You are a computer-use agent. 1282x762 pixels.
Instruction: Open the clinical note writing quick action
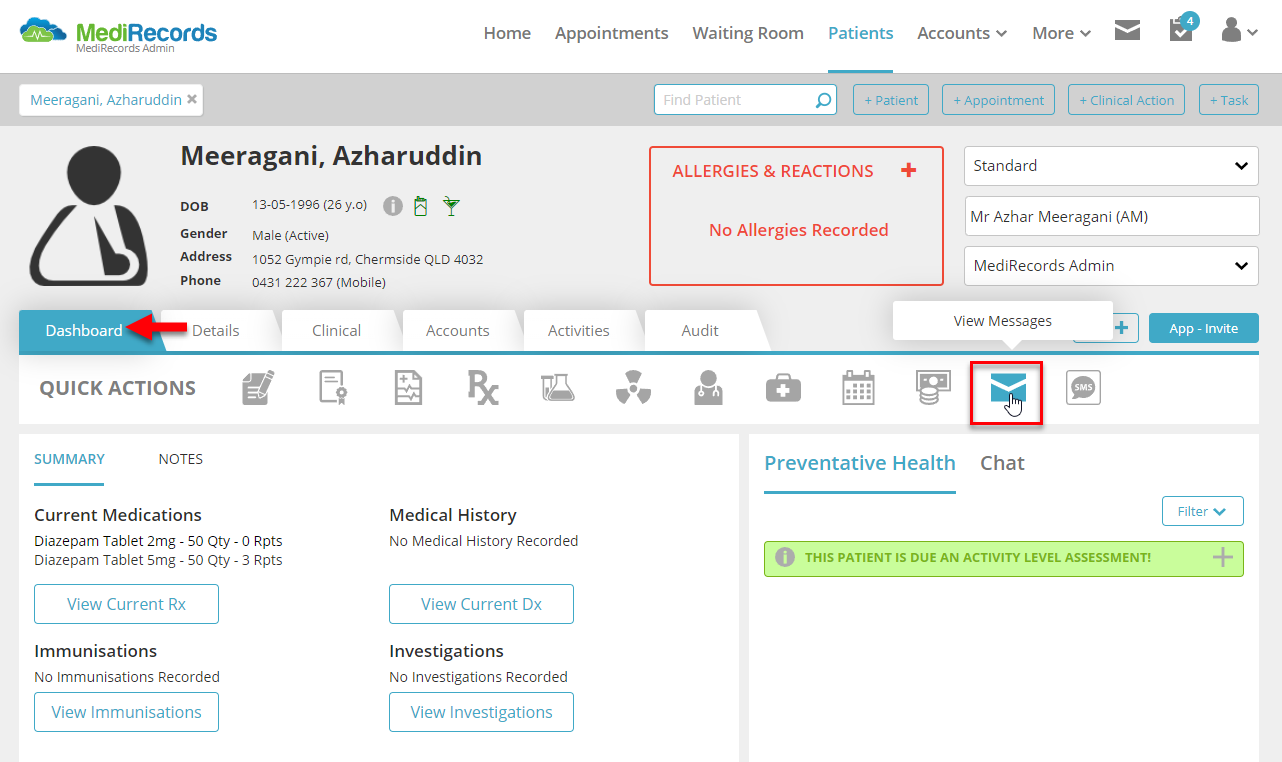258,387
